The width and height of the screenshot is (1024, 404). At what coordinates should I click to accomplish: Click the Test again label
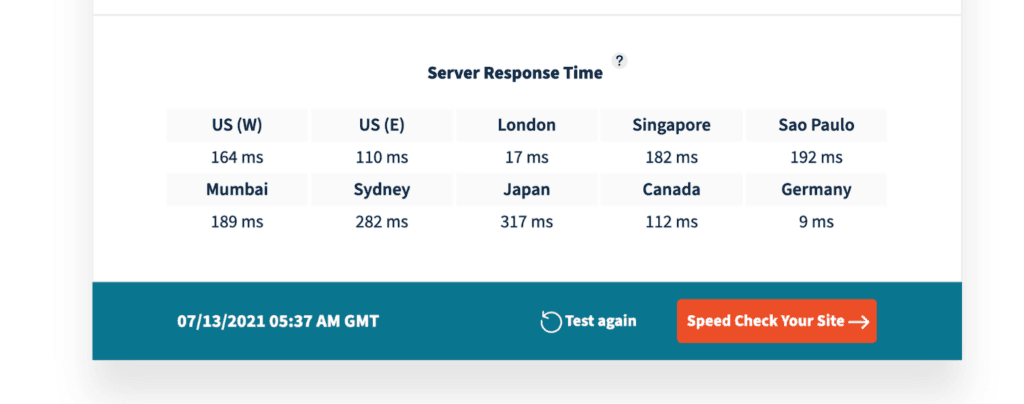(x=600, y=321)
